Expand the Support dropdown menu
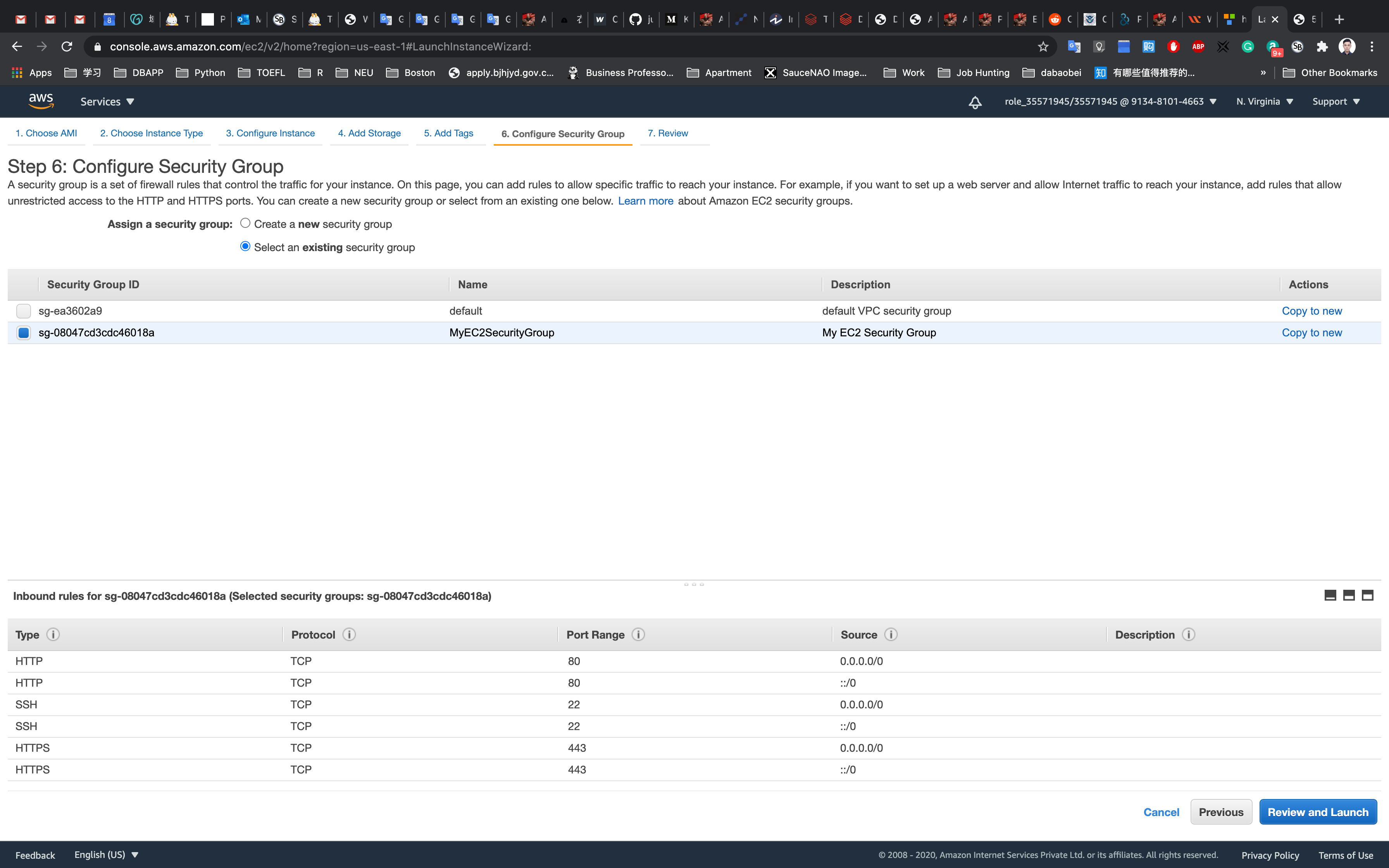The height and width of the screenshot is (868, 1389). 1336,102
